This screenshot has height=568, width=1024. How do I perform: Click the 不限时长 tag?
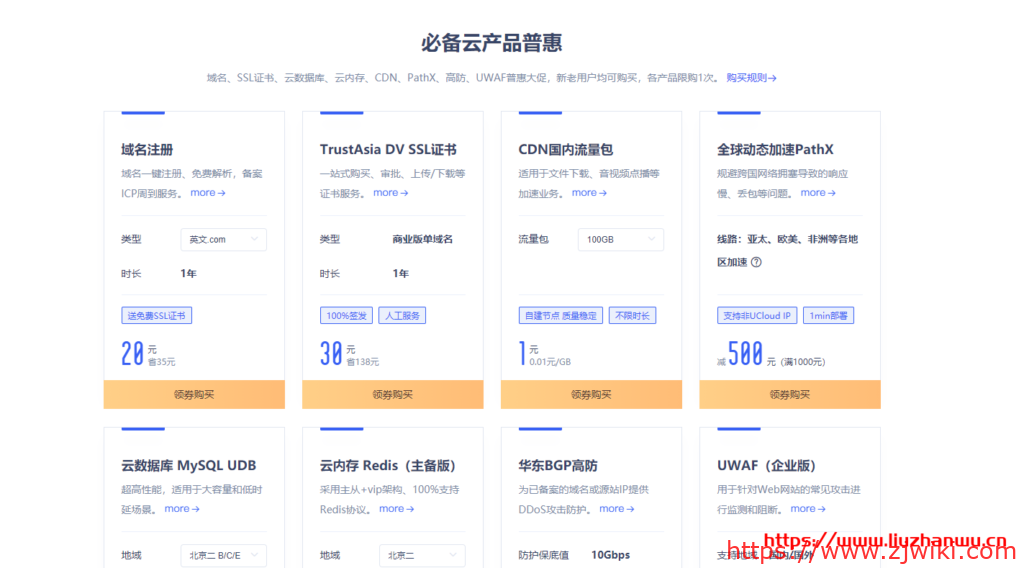point(632,315)
